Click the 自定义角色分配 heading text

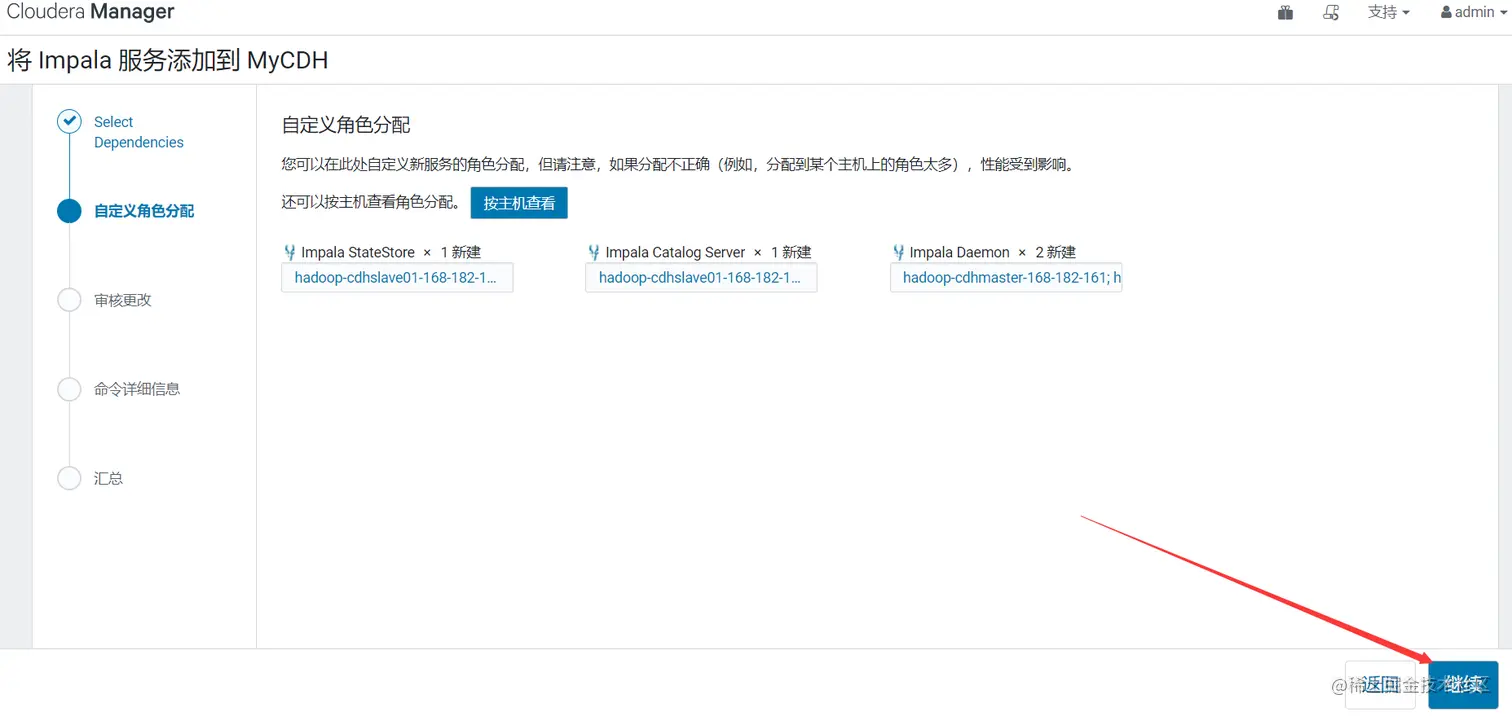tap(346, 126)
